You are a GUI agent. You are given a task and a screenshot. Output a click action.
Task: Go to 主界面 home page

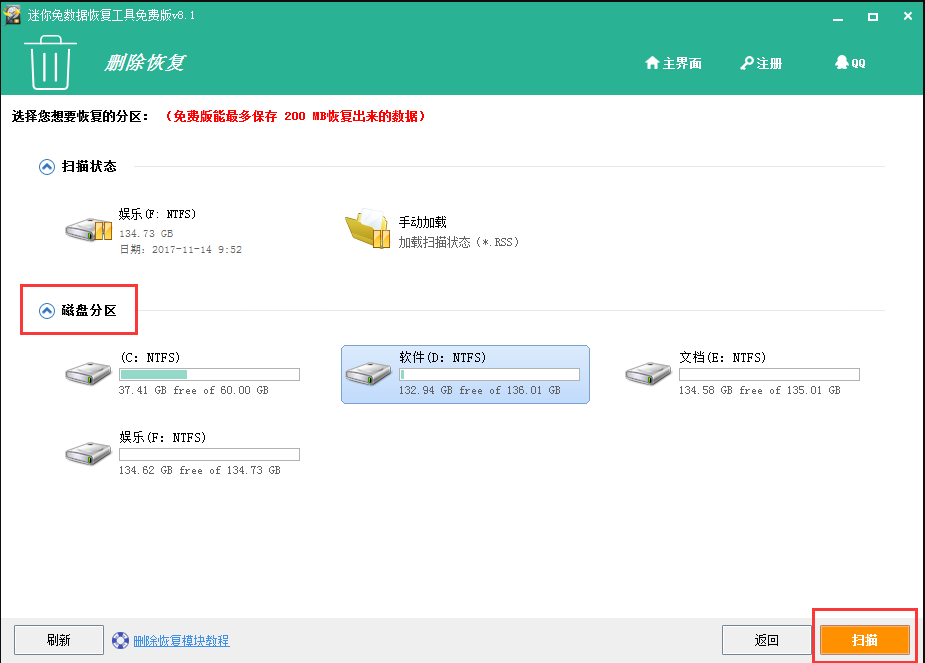[673, 63]
